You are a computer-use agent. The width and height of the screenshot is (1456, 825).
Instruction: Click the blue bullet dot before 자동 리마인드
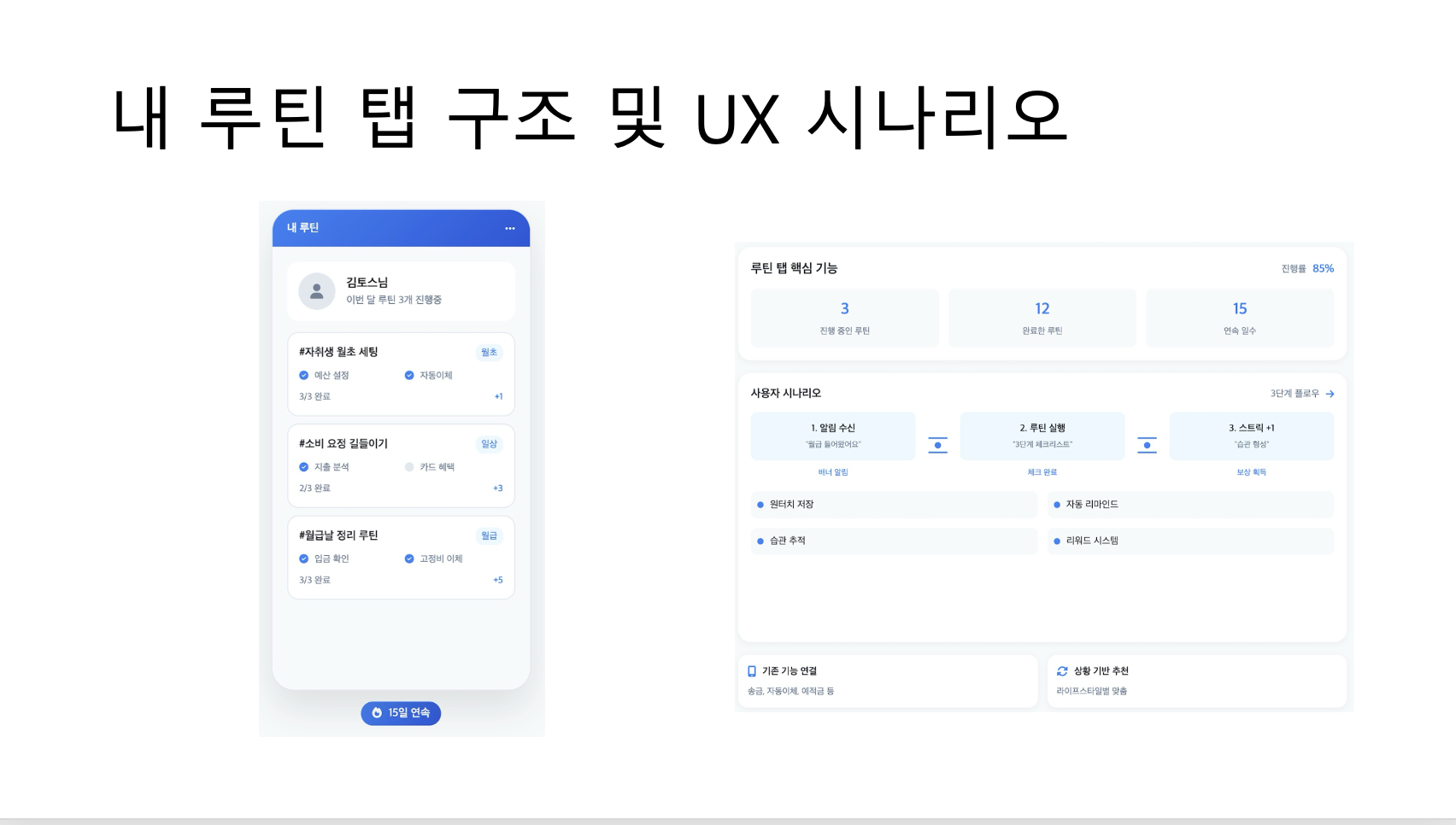pos(1057,505)
